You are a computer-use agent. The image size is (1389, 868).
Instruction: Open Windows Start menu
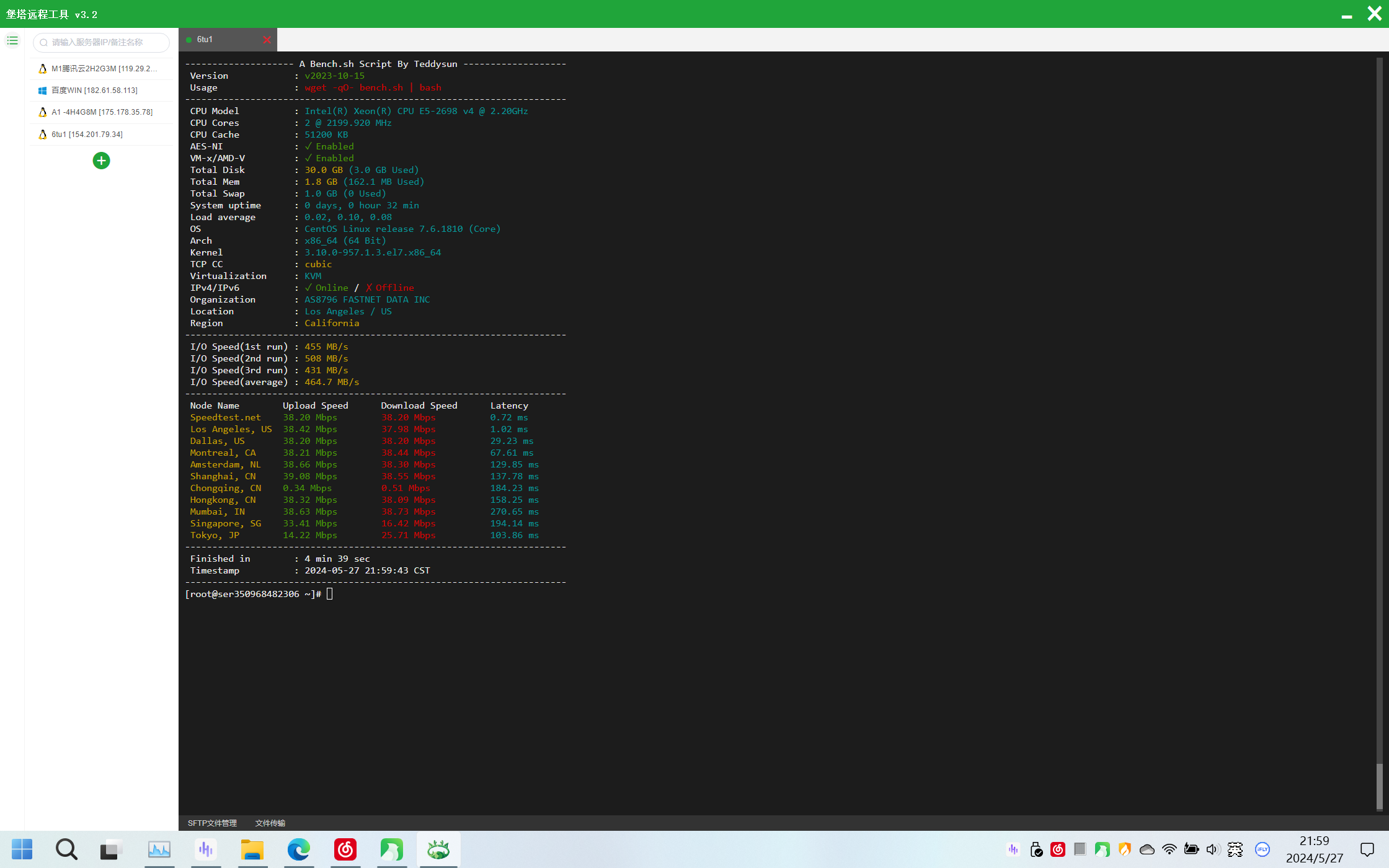(22, 849)
